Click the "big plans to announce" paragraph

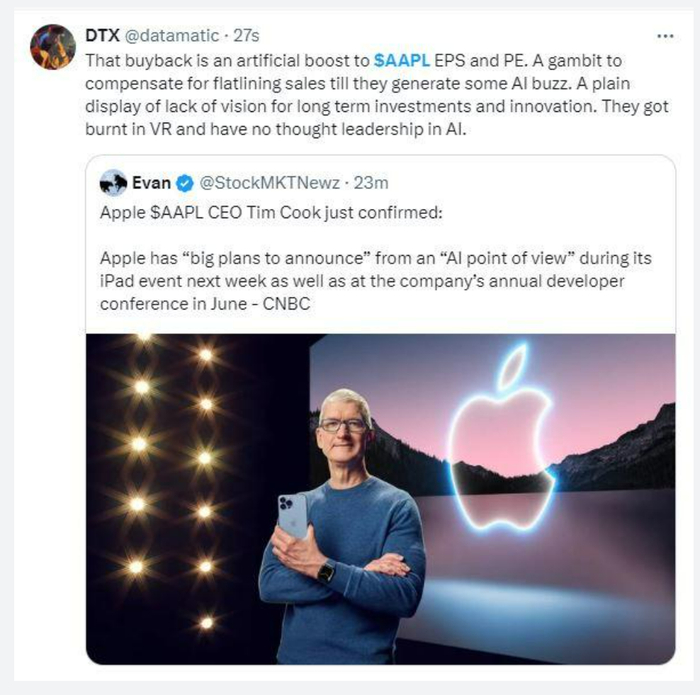(x=375, y=281)
